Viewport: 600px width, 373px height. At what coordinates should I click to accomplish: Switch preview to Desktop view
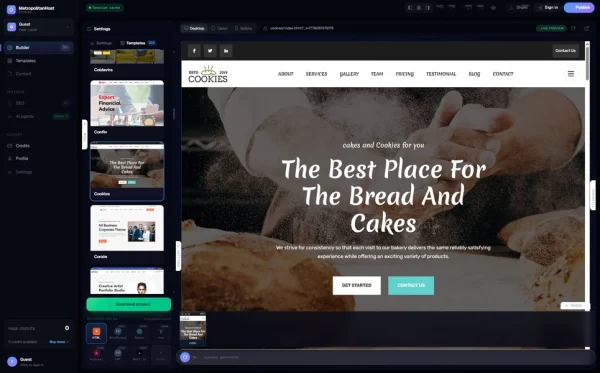tap(194, 28)
